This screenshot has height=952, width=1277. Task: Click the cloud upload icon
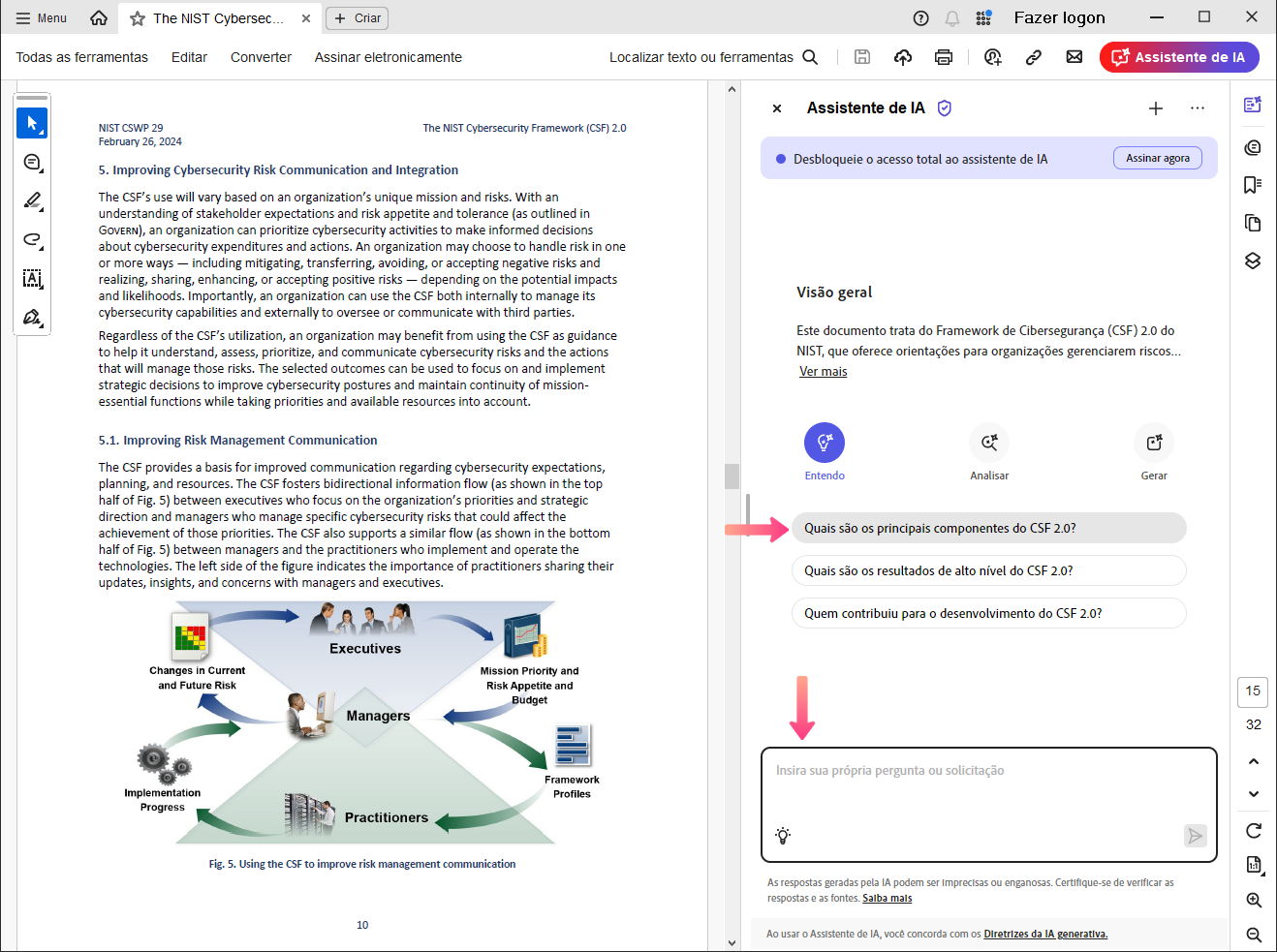click(x=903, y=57)
